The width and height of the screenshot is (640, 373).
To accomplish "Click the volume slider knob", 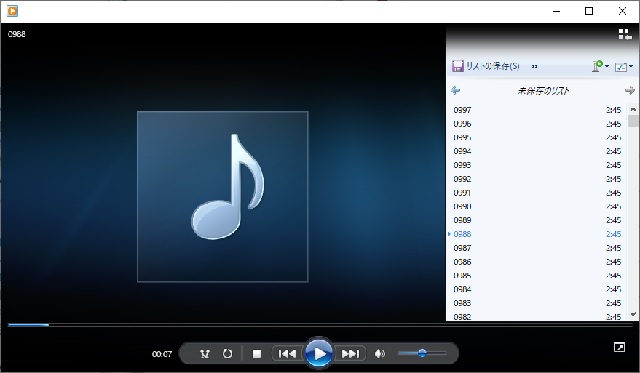I will click(422, 353).
